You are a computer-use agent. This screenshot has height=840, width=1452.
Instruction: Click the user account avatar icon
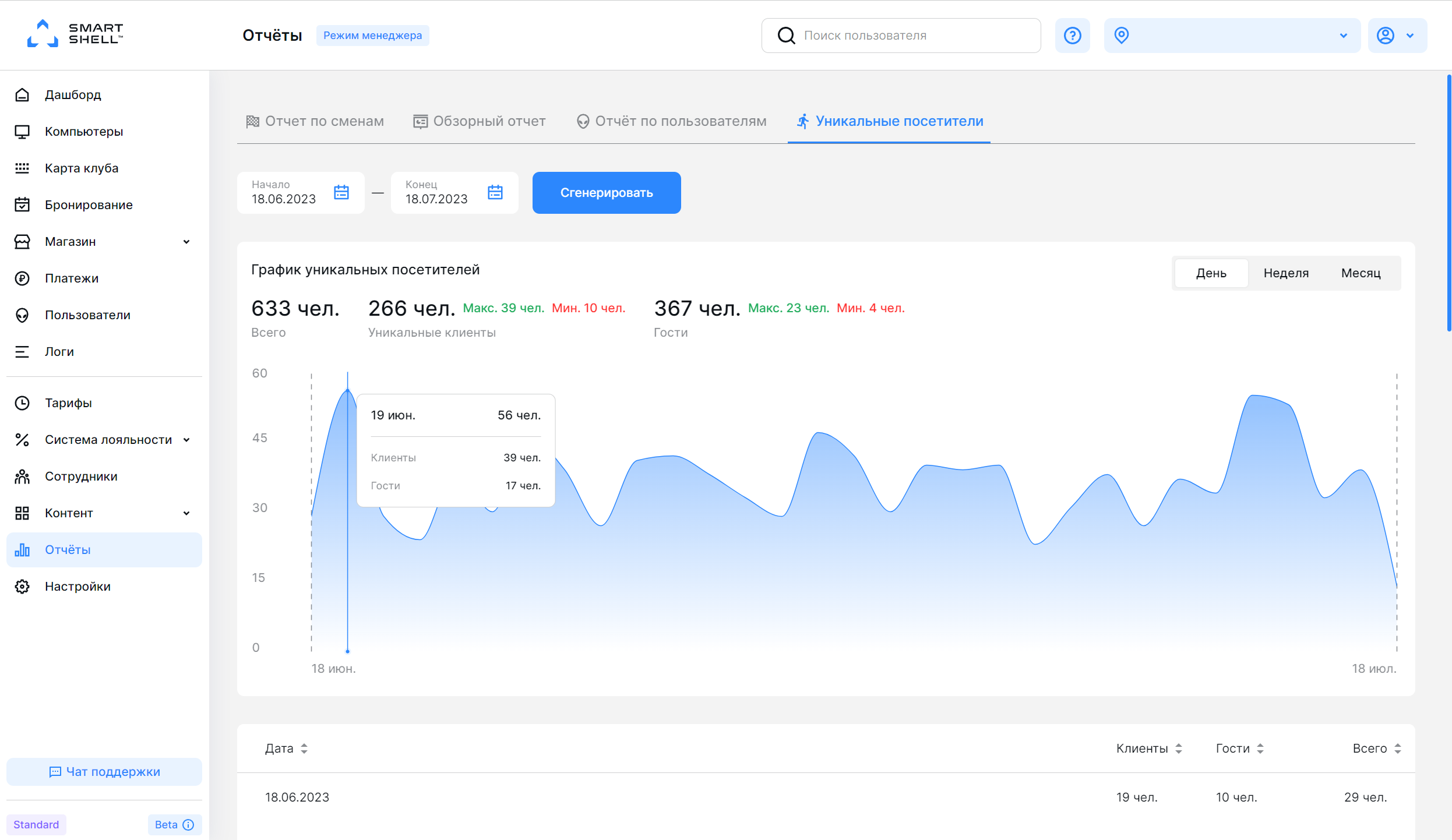(1386, 36)
